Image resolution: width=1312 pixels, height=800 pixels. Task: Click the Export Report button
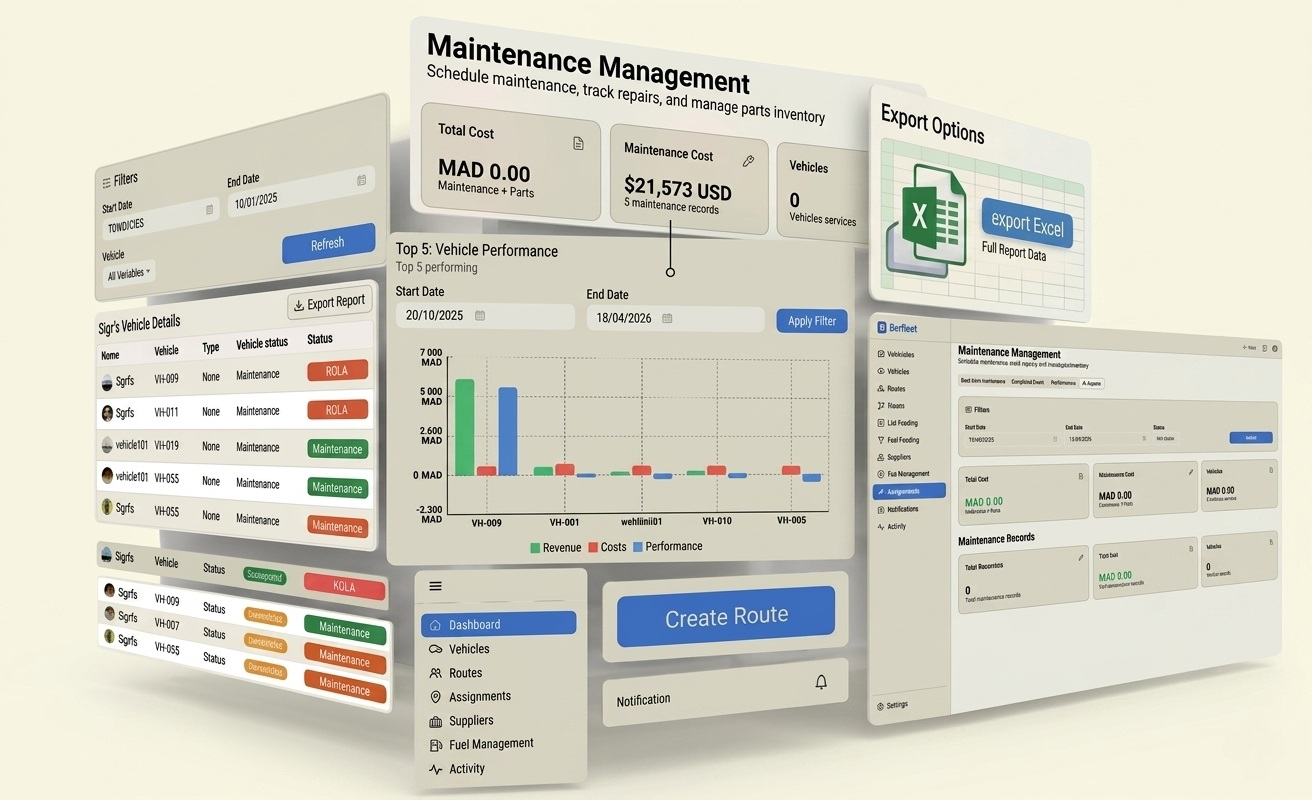coord(328,302)
